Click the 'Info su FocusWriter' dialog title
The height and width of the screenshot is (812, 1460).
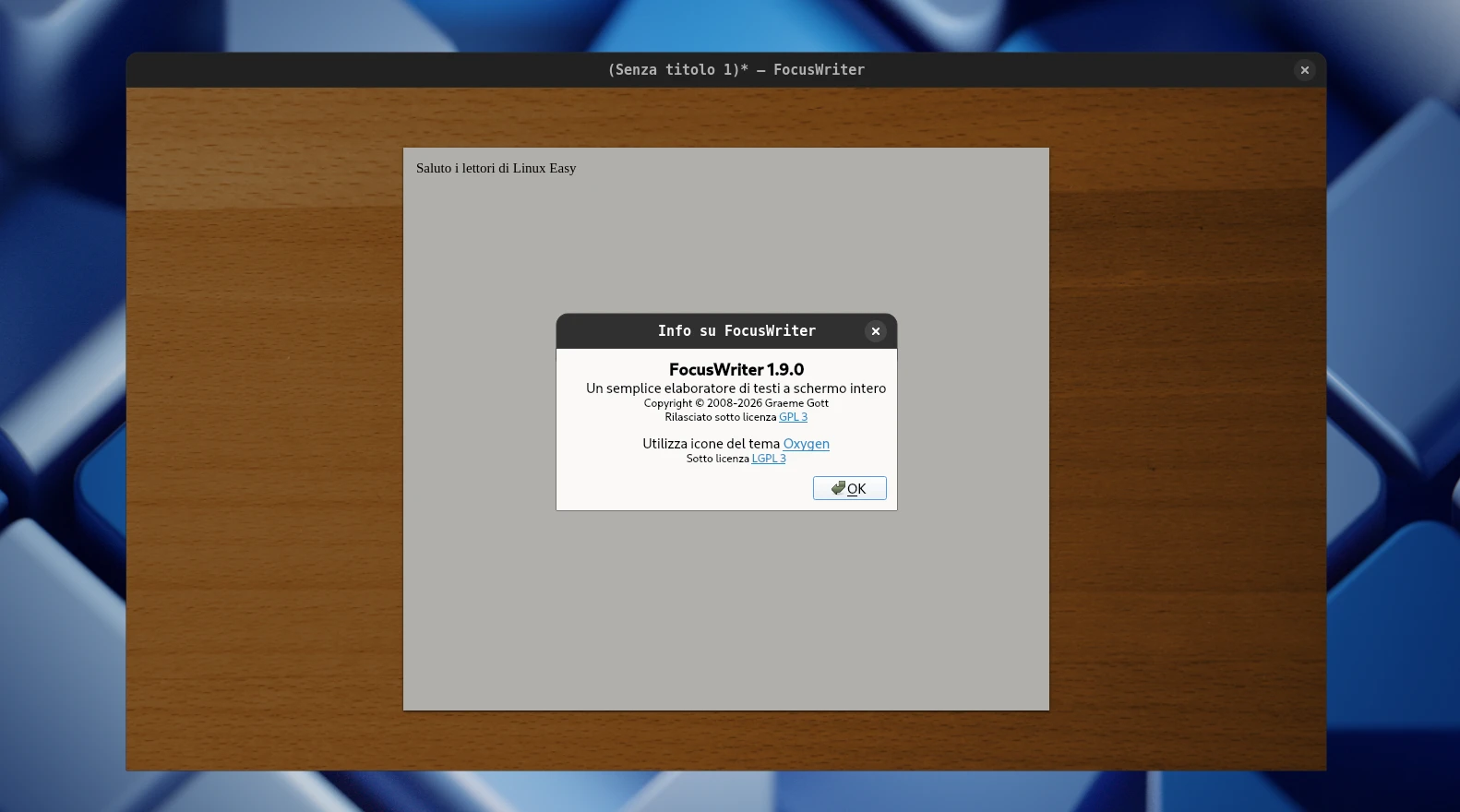(736, 331)
